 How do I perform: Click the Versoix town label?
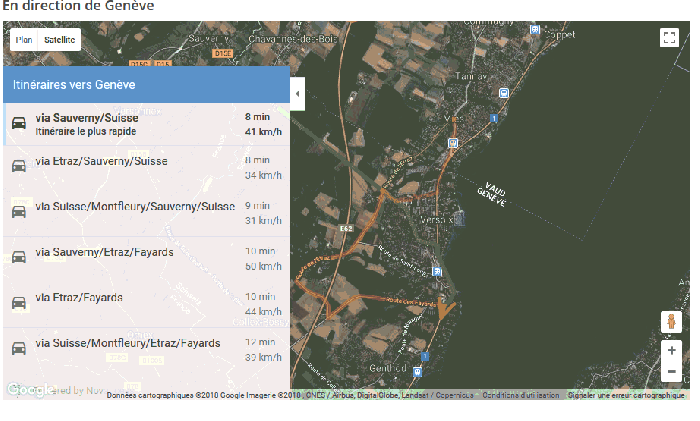[437, 220]
